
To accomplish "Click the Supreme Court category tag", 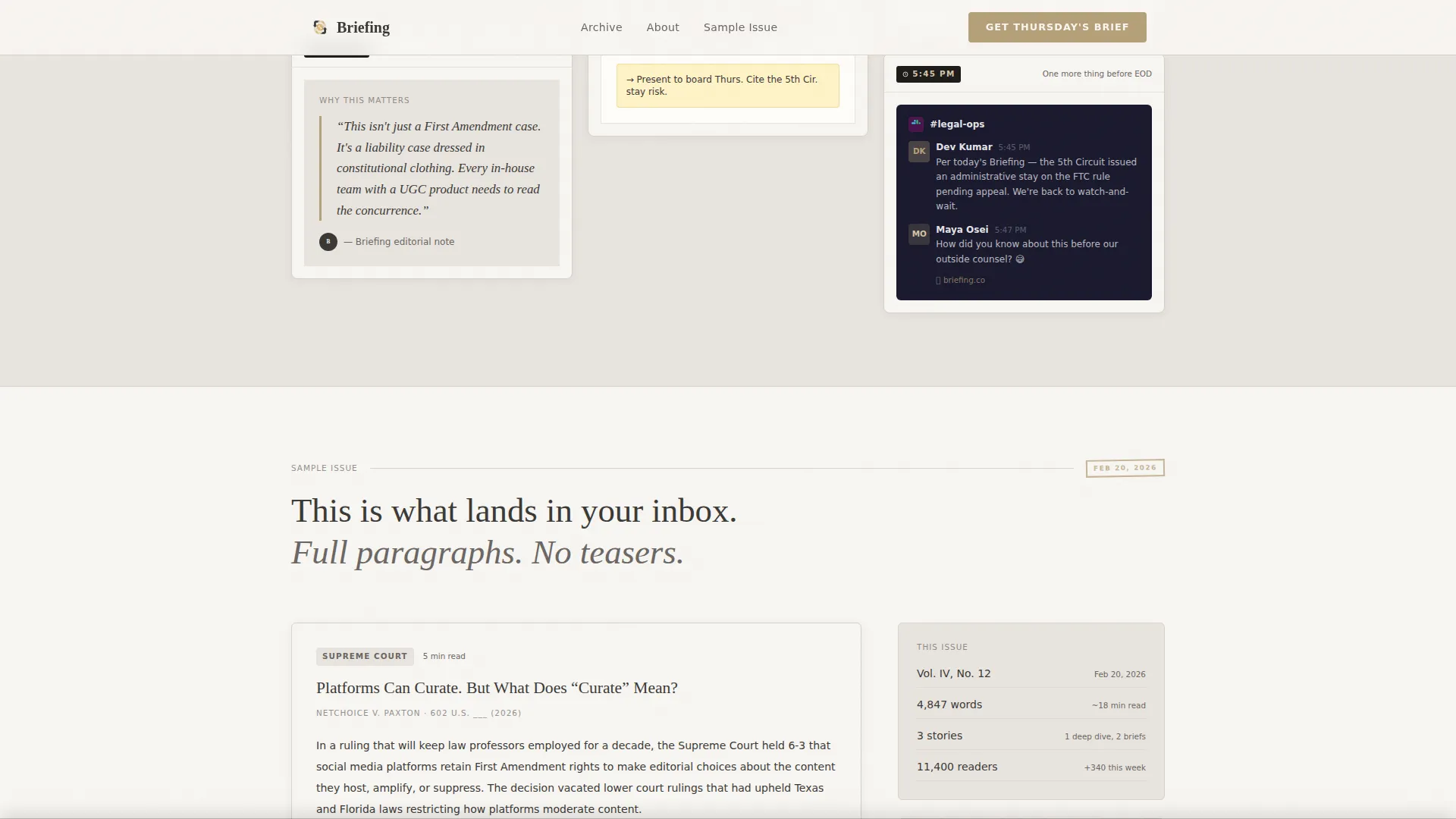I will 365,656.
